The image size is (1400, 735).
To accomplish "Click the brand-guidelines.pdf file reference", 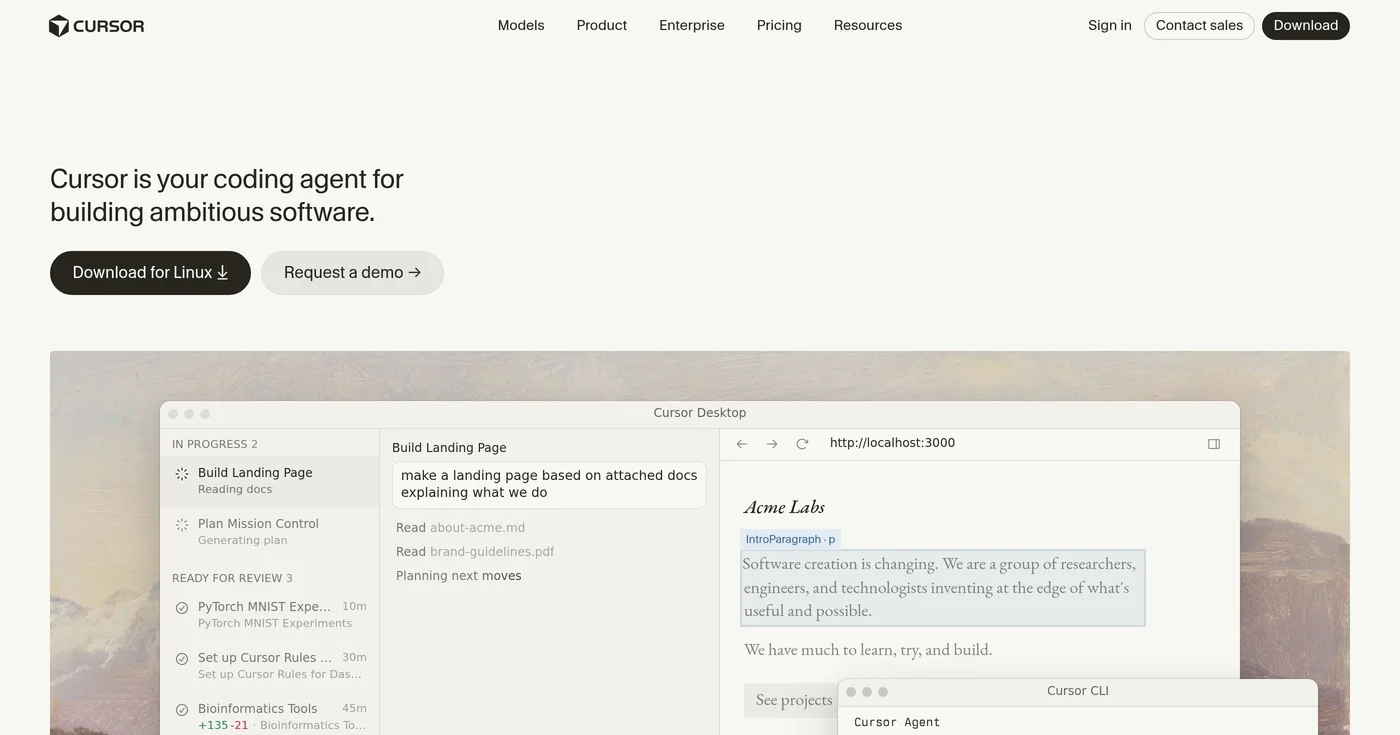I will coord(492,552).
